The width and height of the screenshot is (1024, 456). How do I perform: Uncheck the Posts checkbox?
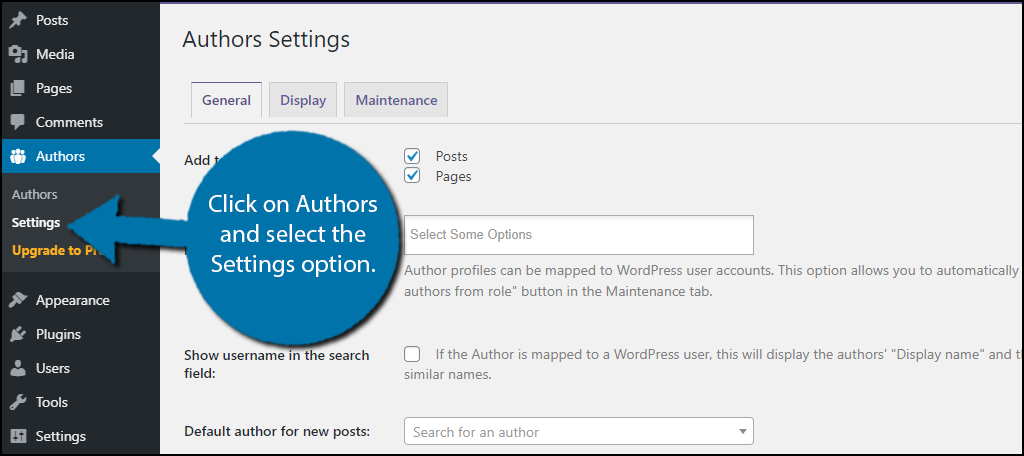pyautogui.click(x=411, y=156)
